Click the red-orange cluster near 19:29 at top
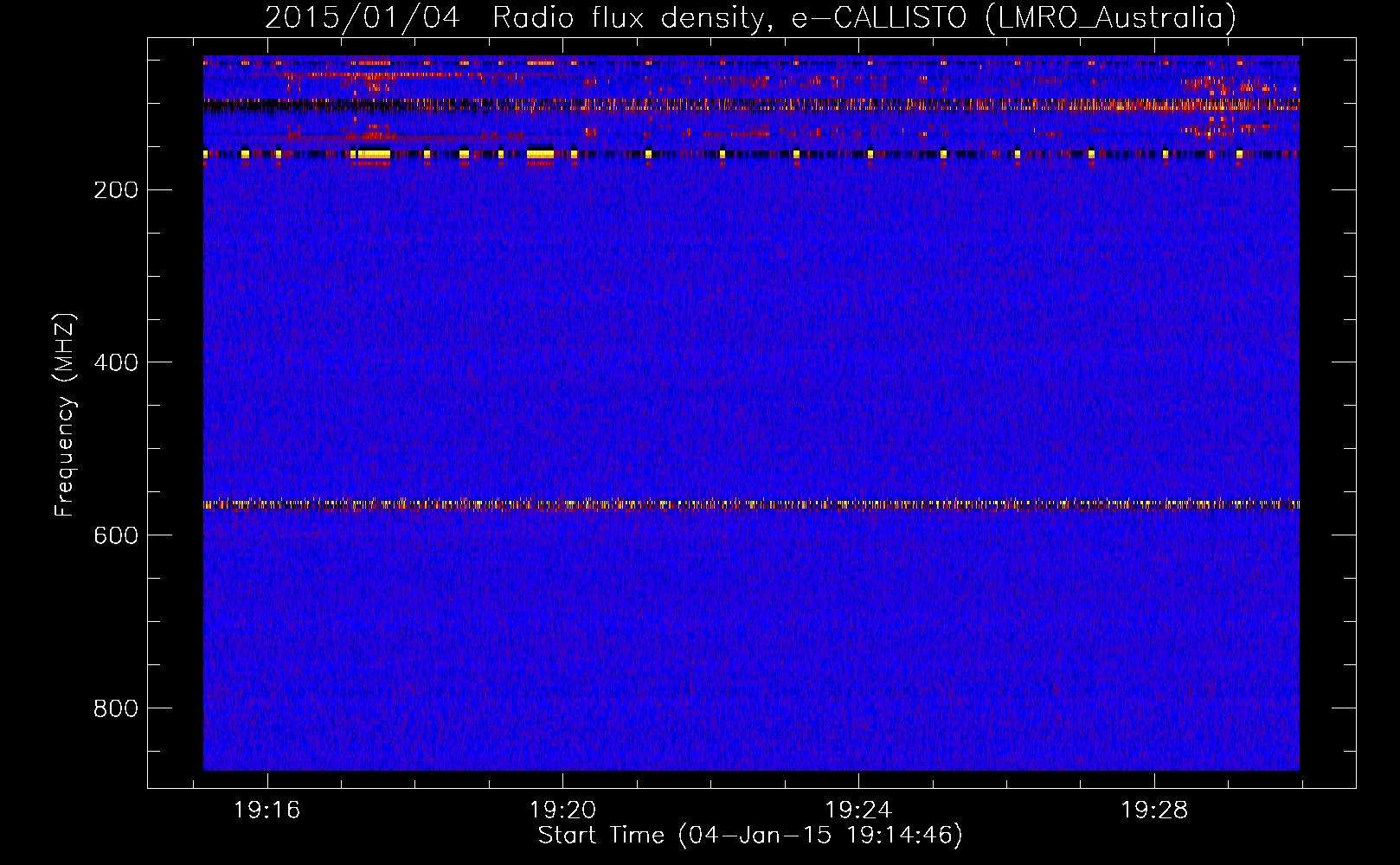Screen dimensions: 1400x865 tap(1220, 85)
